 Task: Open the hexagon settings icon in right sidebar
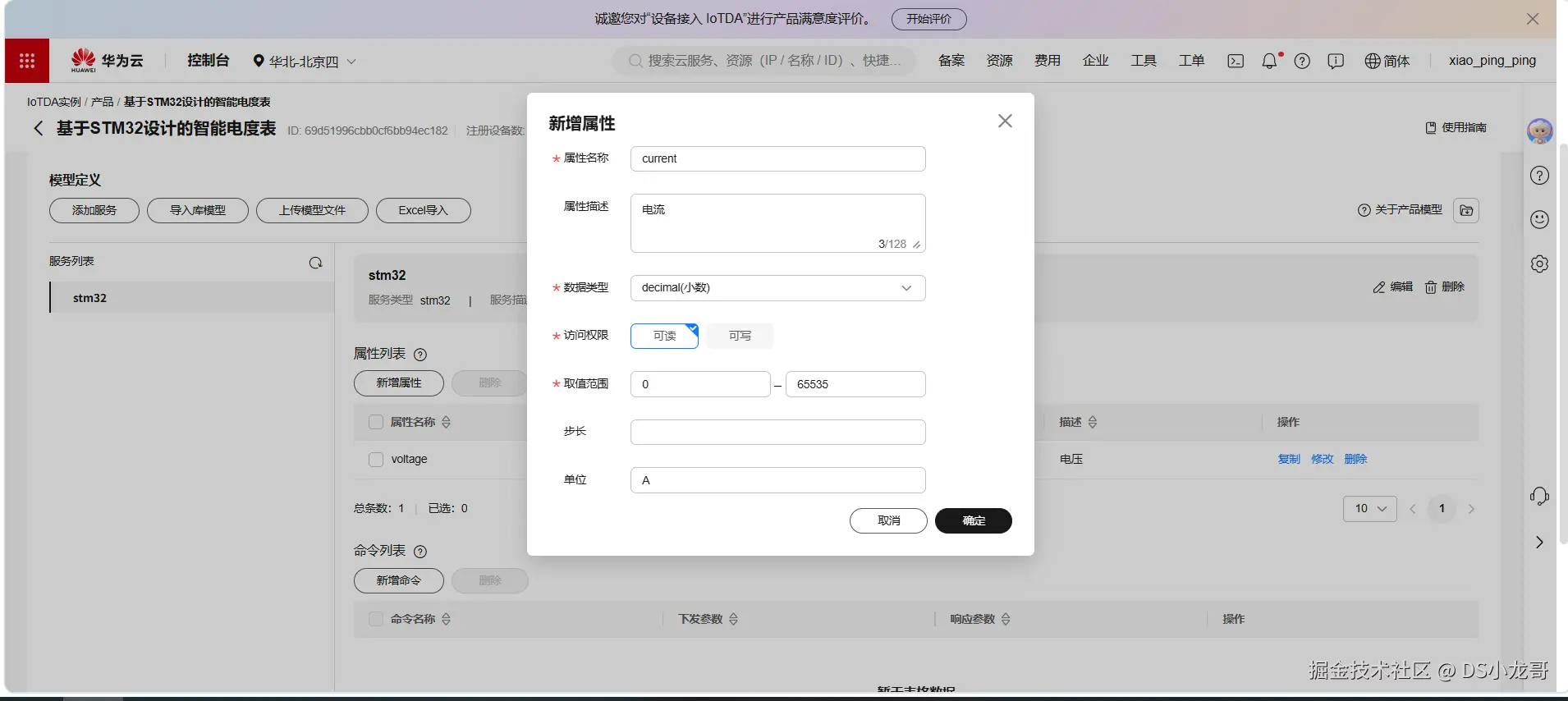click(x=1540, y=264)
